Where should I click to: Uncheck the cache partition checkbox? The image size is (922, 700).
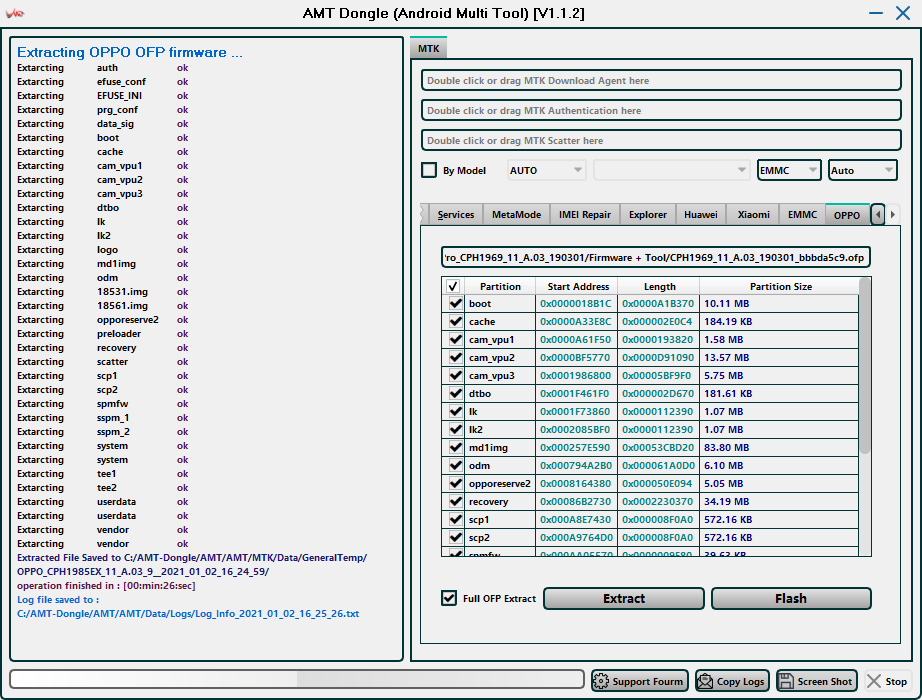pos(455,321)
